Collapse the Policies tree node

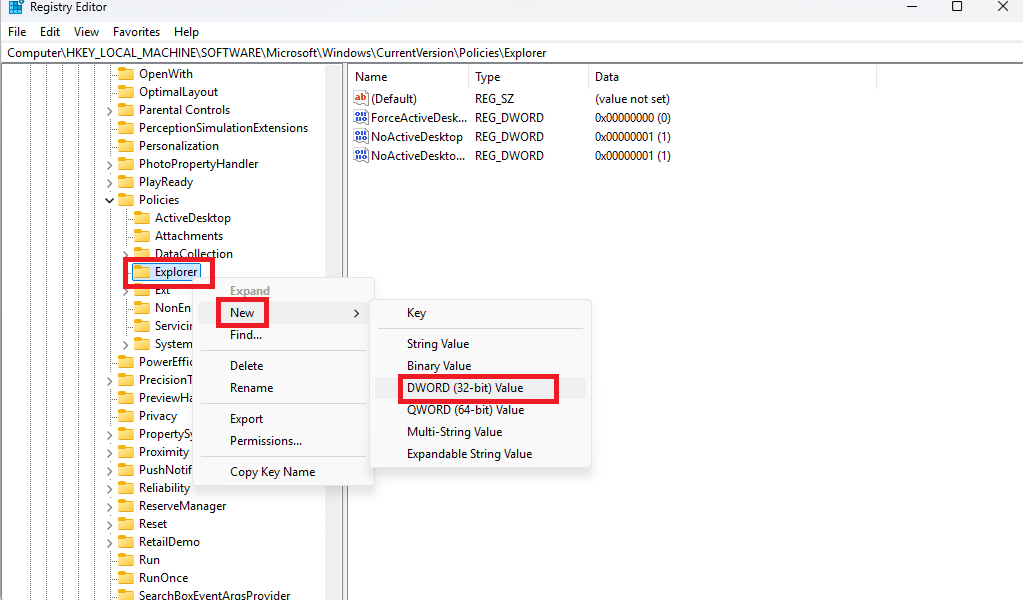click(x=110, y=200)
